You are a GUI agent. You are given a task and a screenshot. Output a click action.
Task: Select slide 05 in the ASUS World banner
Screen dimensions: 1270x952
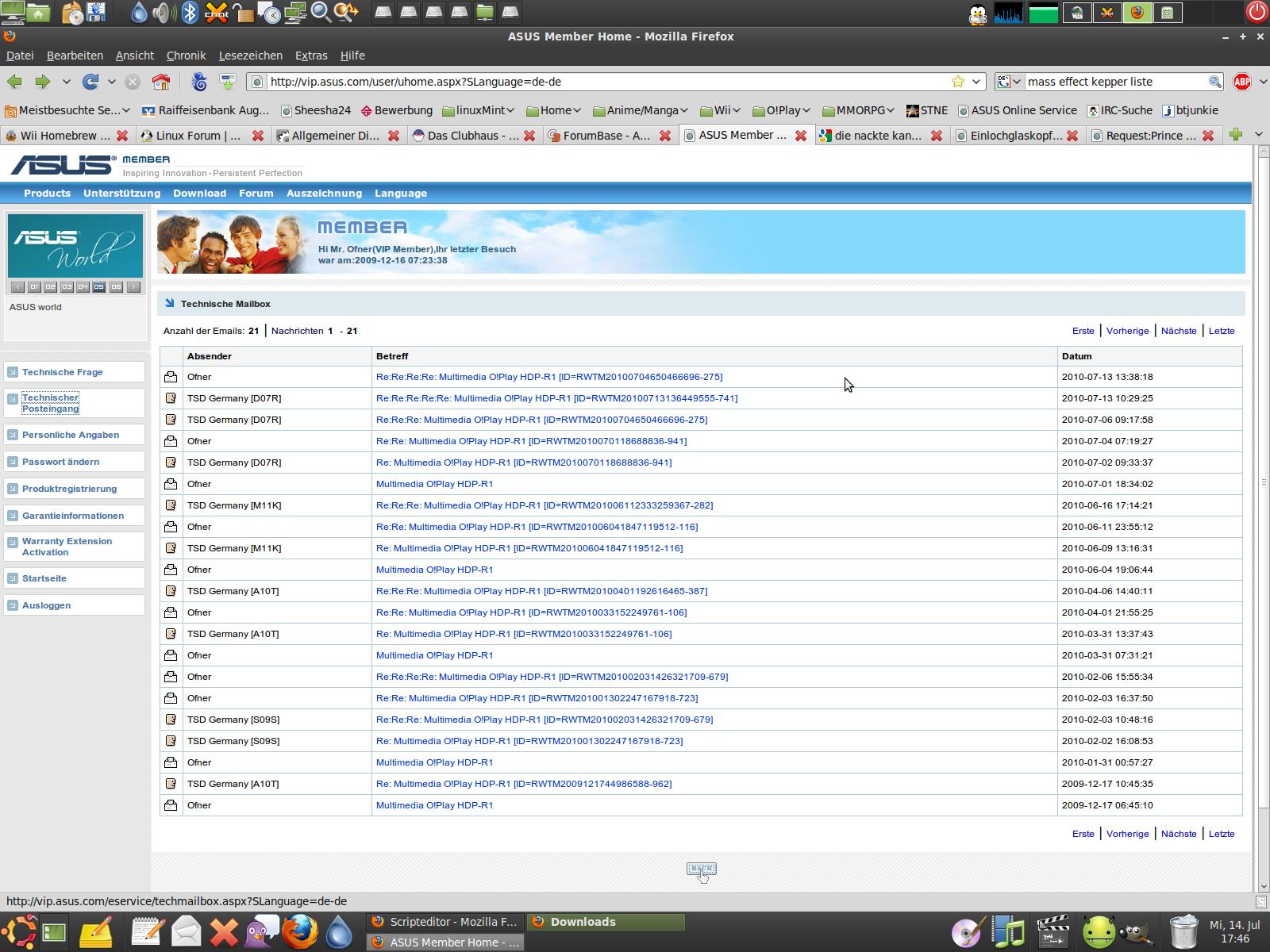click(99, 287)
